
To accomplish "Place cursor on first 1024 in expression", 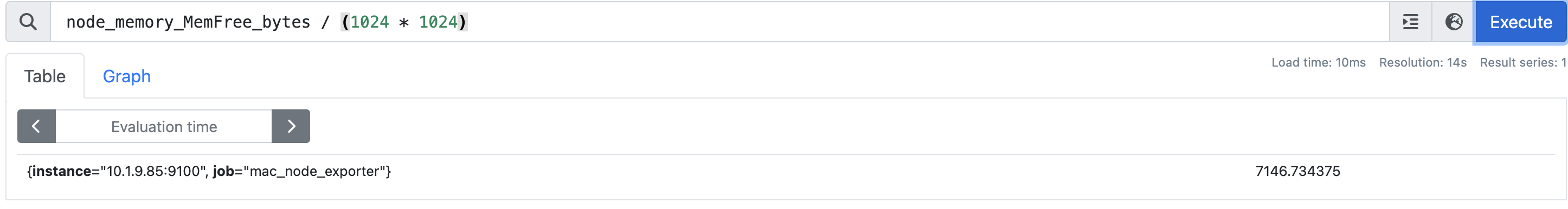I will [x=369, y=22].
